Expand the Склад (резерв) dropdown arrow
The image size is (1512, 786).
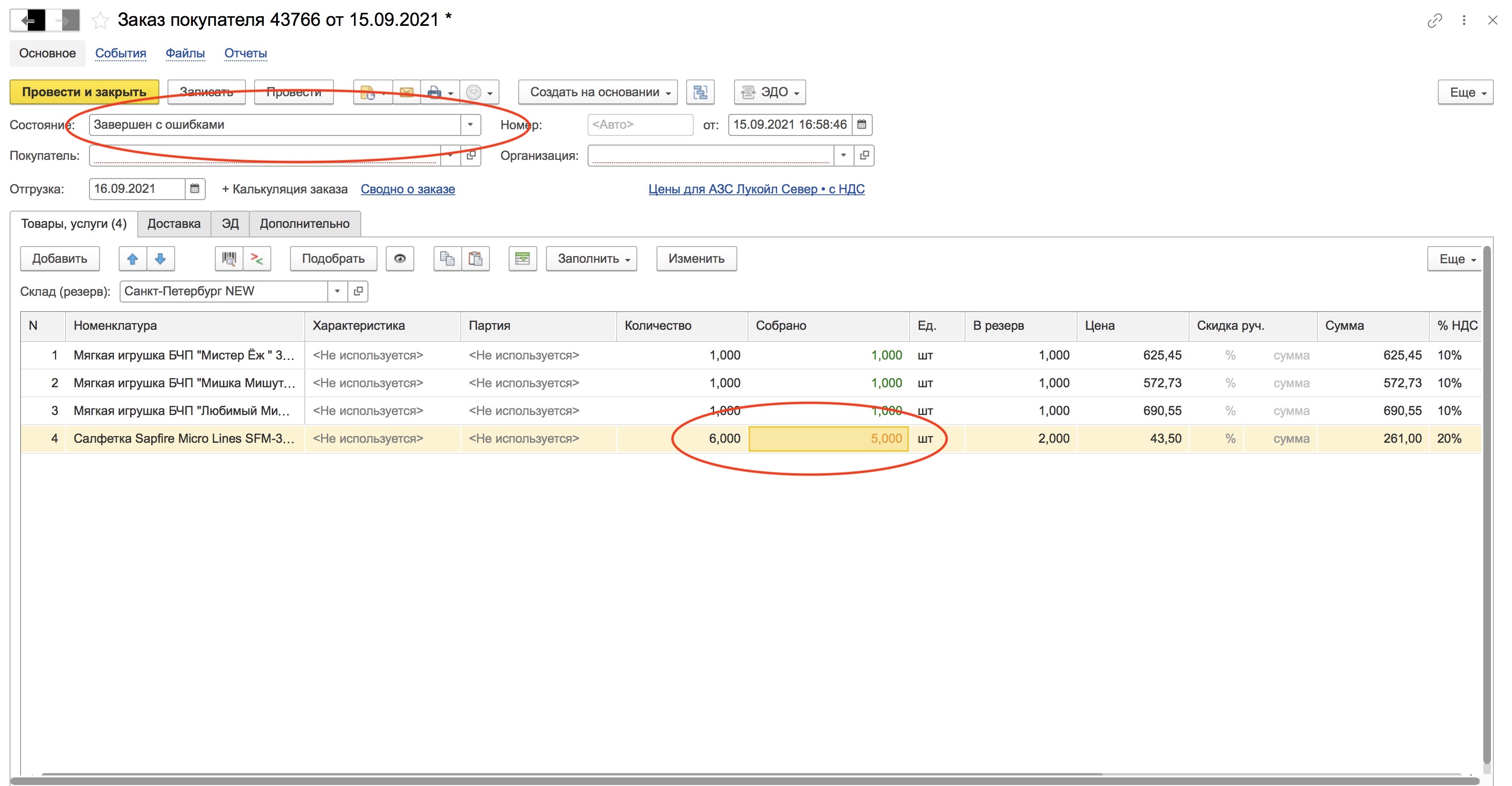pos(337,291)
